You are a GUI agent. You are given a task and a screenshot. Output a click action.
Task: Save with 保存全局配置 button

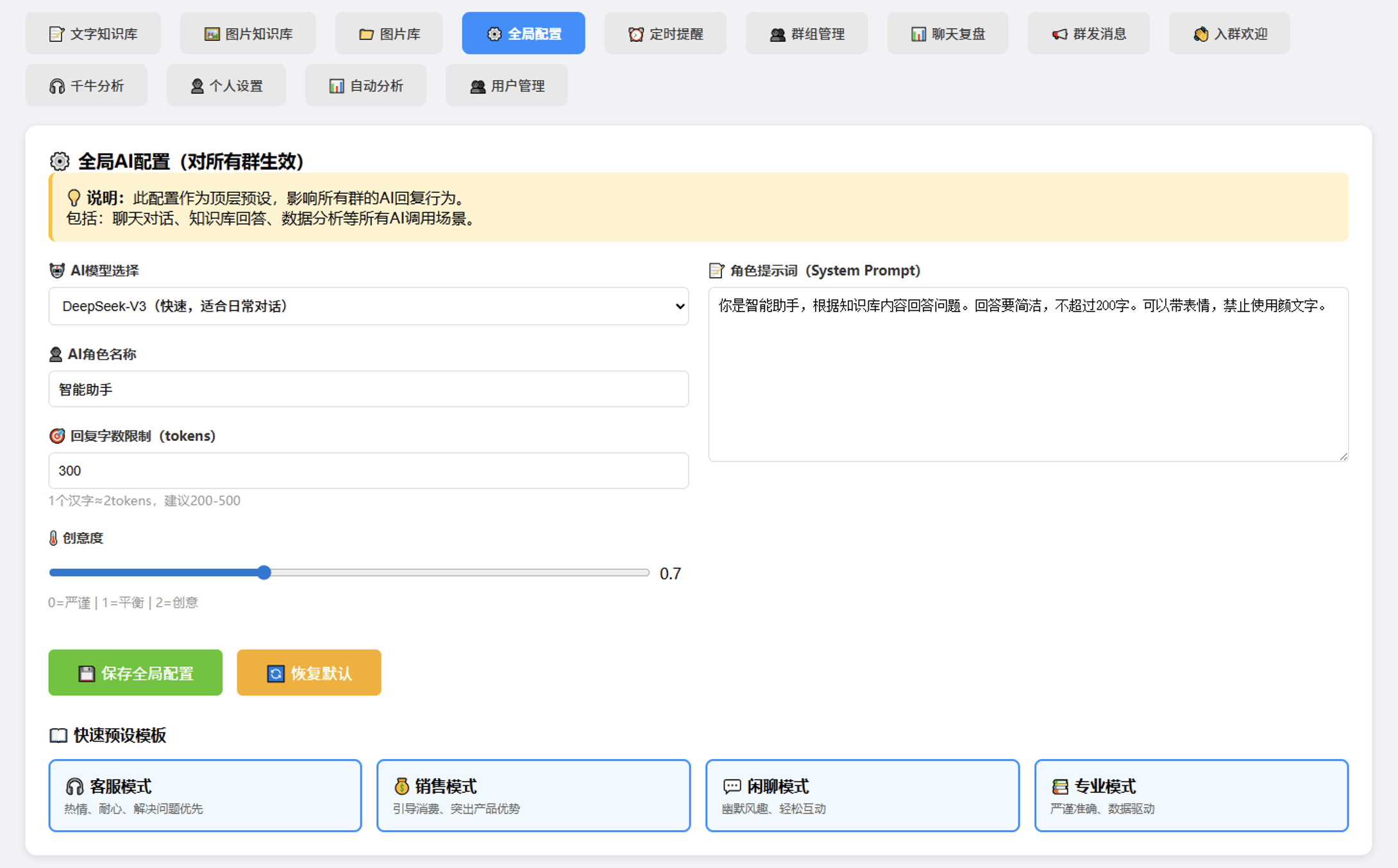coord(135,672)
